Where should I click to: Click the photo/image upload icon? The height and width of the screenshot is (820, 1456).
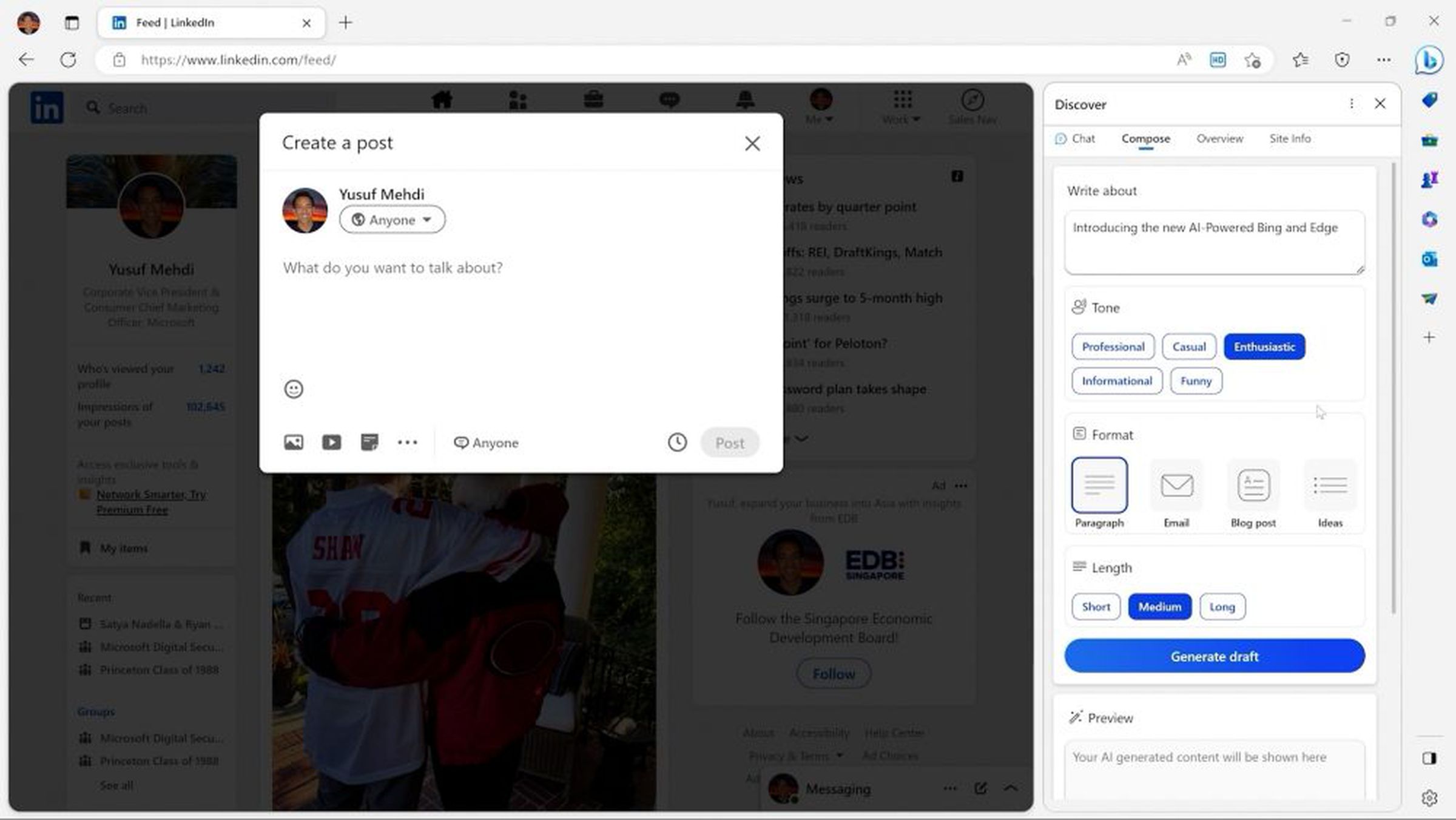pos(293,442)
